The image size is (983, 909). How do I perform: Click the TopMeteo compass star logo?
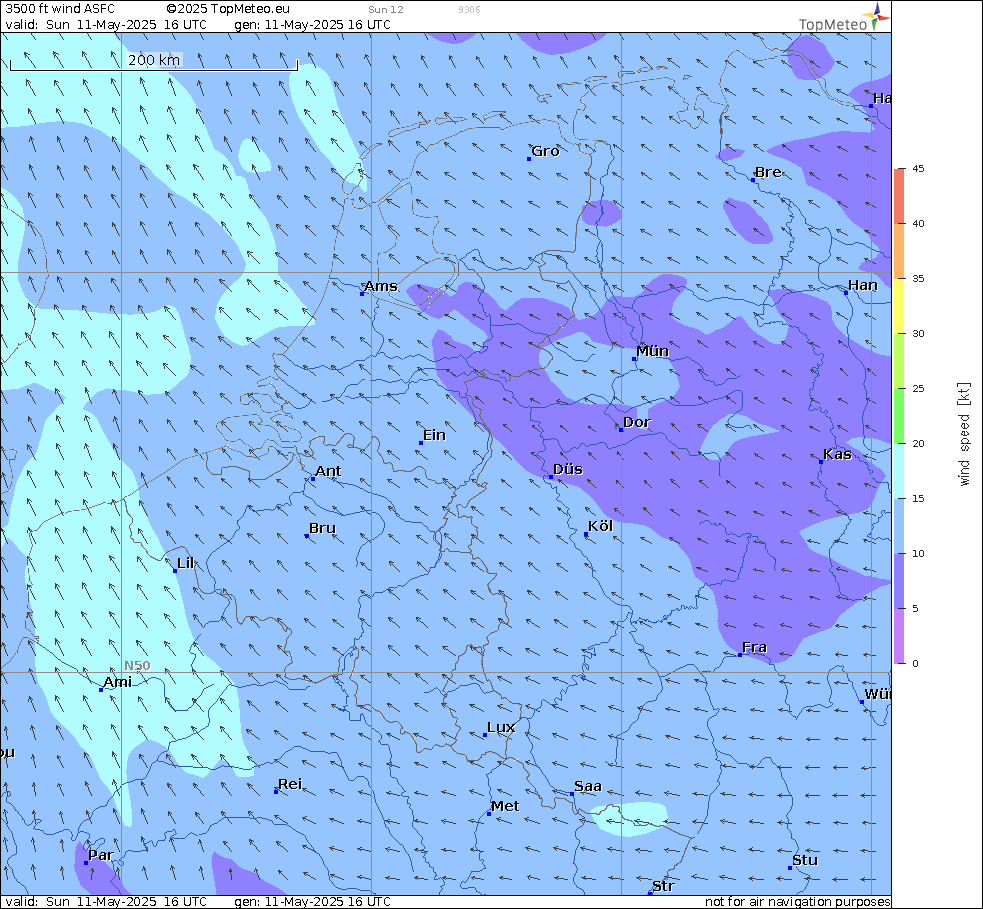(x=876, y=16)
